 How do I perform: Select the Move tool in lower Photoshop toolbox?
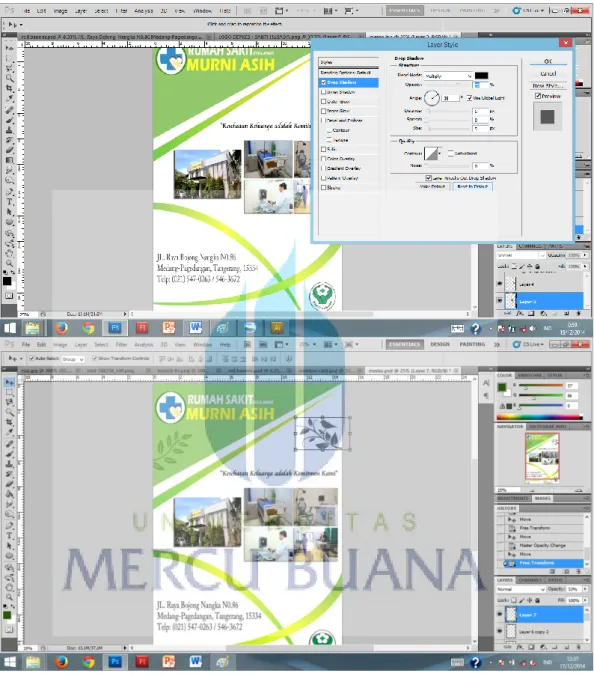[9, 382]
